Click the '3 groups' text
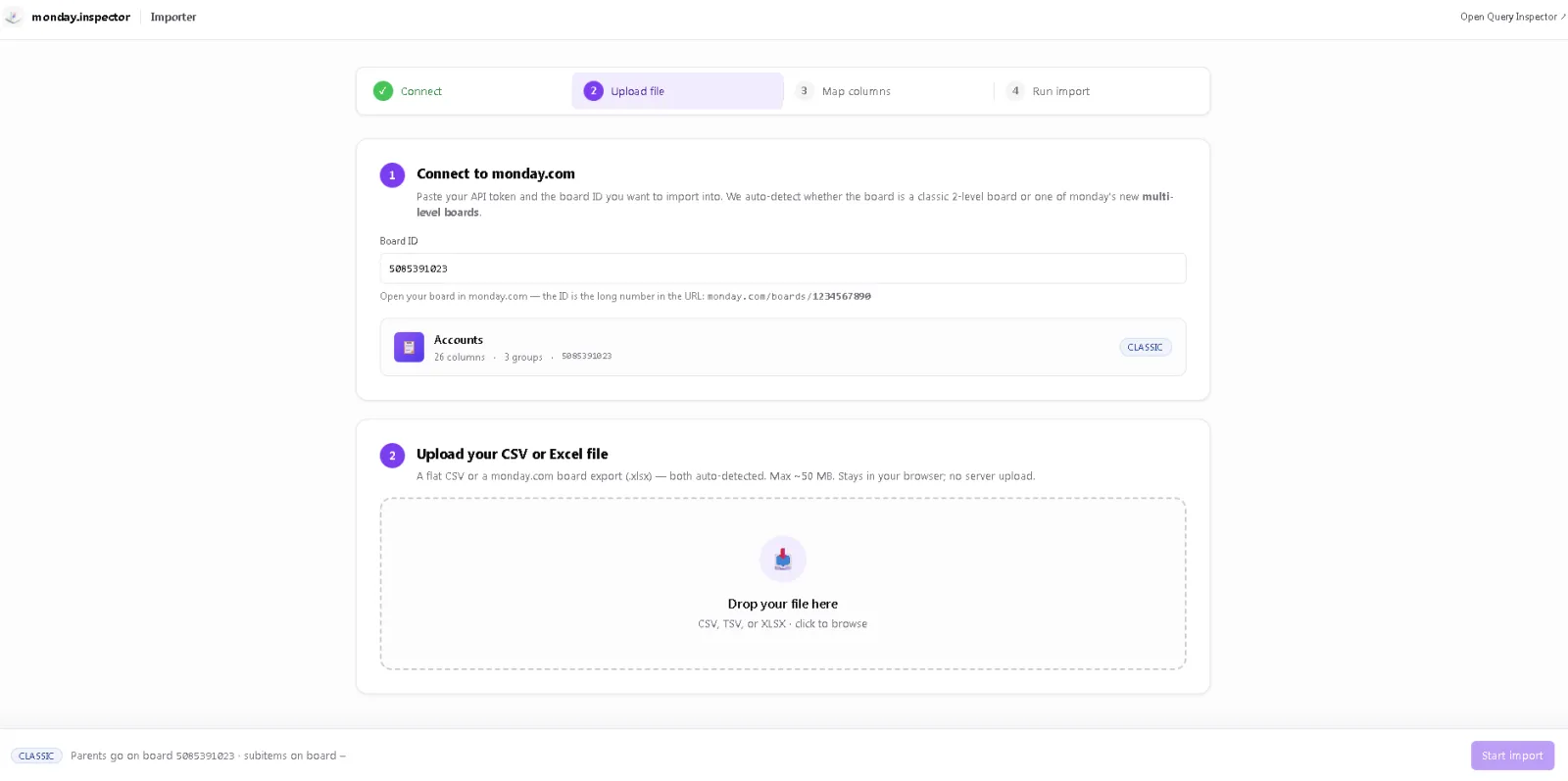Screen dimensions: 1568x781 523,357
